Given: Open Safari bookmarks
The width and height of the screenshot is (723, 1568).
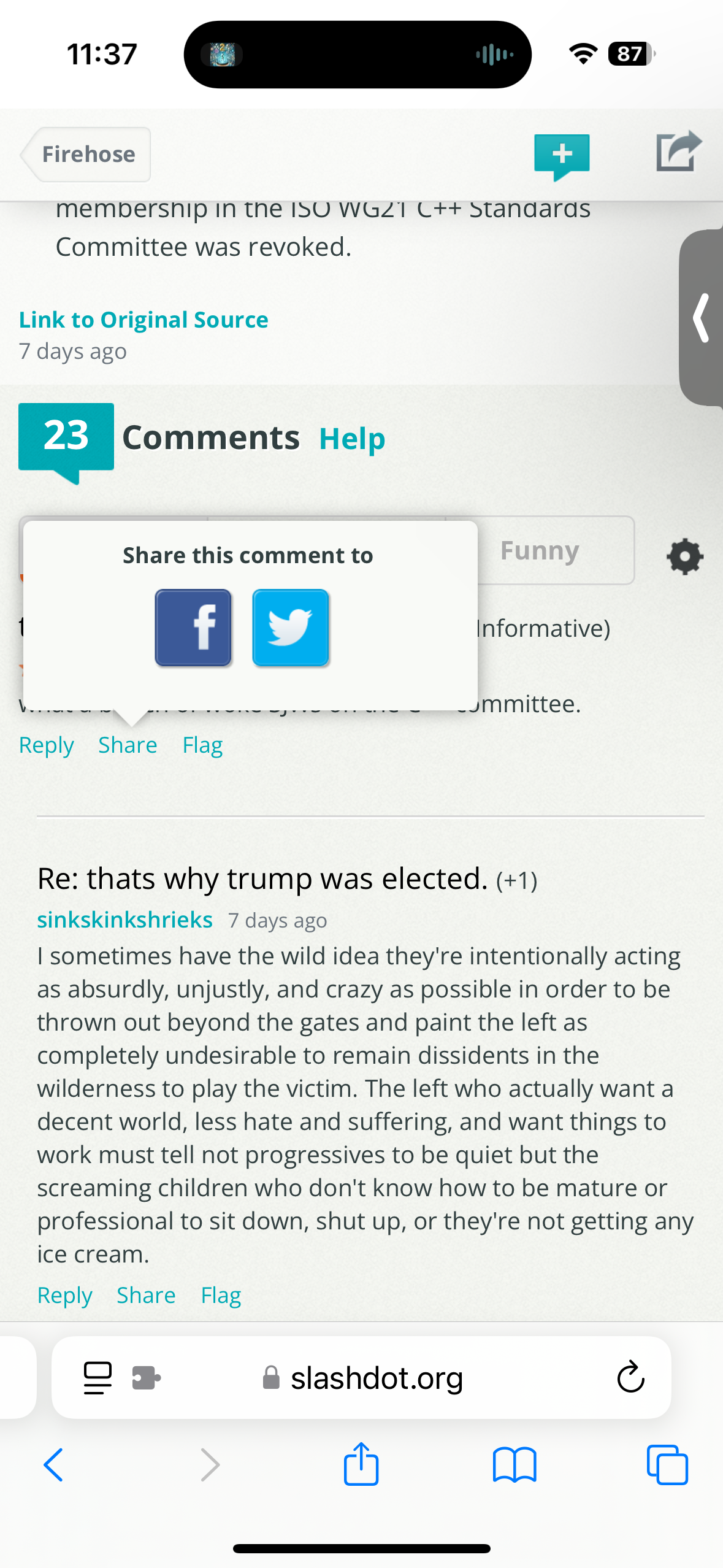Looking at the screenshot, I should (x=516, y=1465).
